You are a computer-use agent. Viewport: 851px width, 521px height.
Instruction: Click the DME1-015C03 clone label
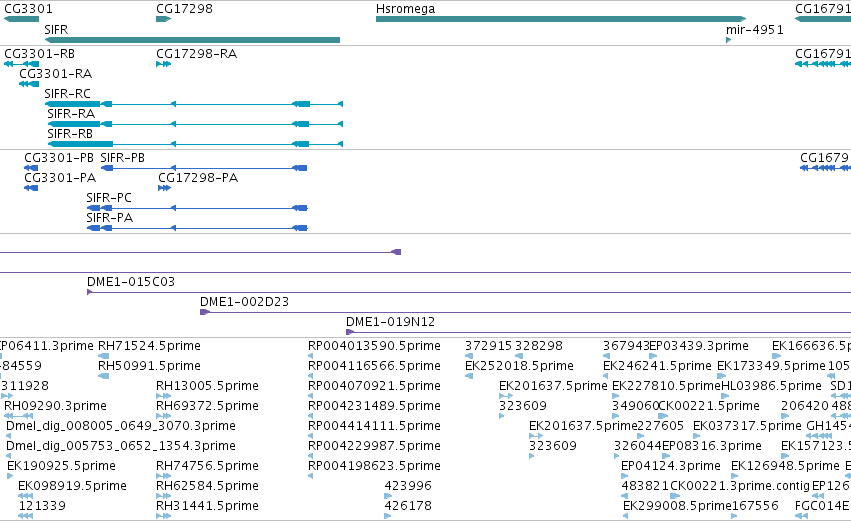(131, 282)
